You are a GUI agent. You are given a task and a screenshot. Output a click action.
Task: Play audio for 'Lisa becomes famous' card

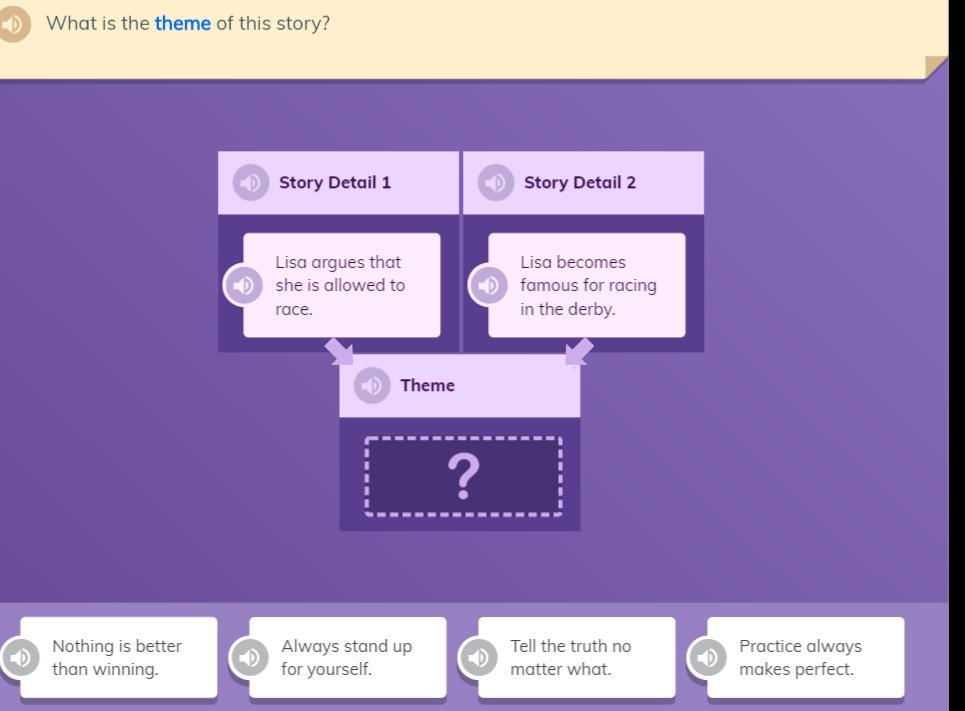point(489,285)
